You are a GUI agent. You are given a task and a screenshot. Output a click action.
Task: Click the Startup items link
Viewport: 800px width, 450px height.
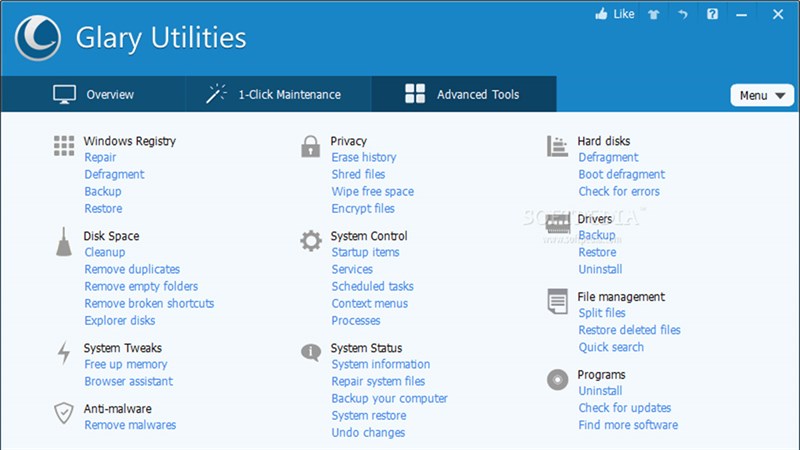coord(365,252)
